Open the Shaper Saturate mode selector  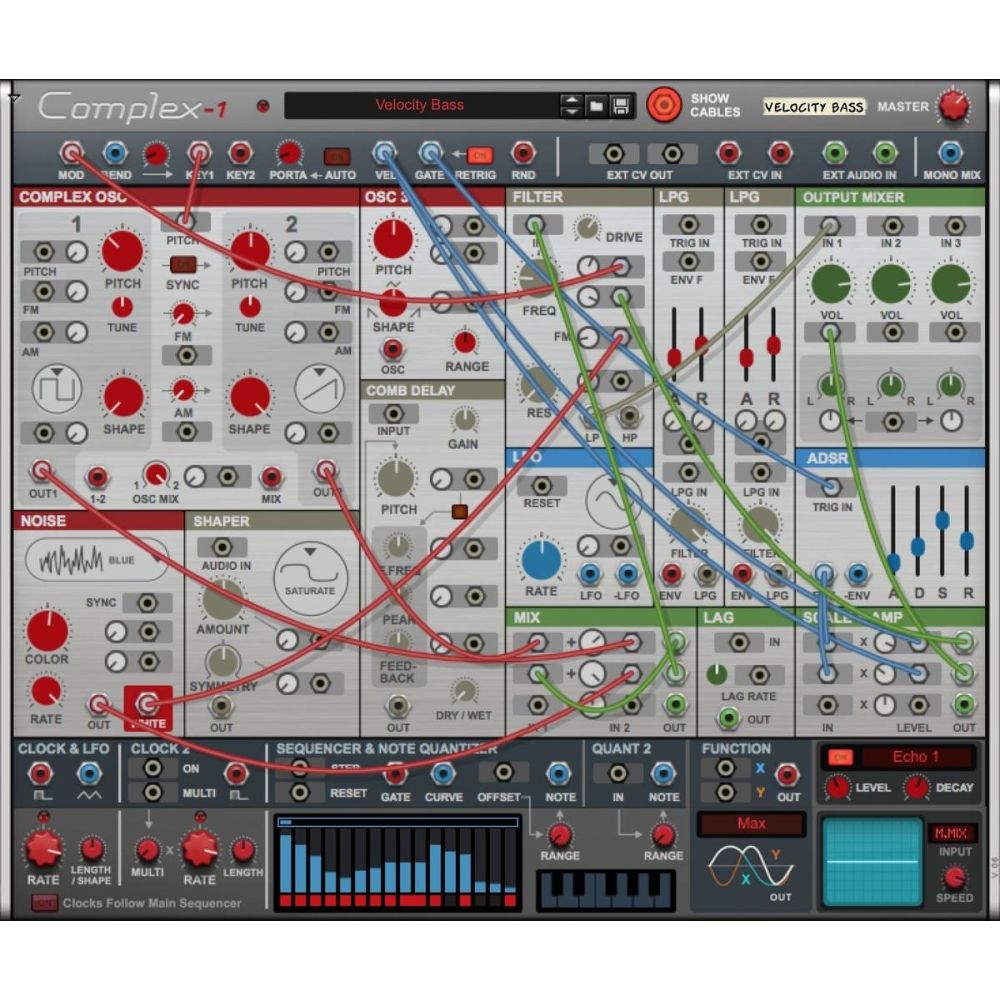coord(310,578)
